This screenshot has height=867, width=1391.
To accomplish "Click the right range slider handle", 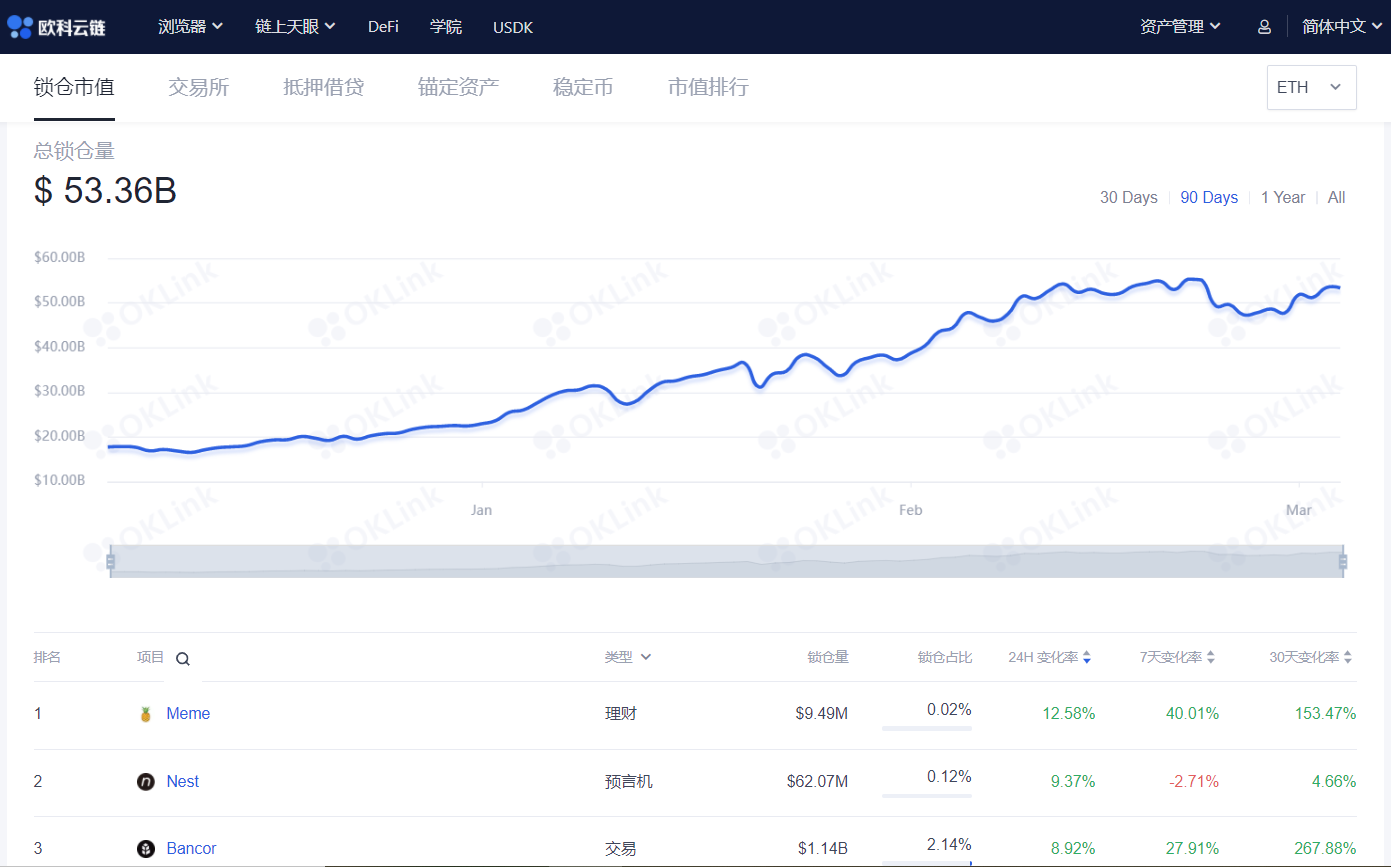I will 1342,562.
